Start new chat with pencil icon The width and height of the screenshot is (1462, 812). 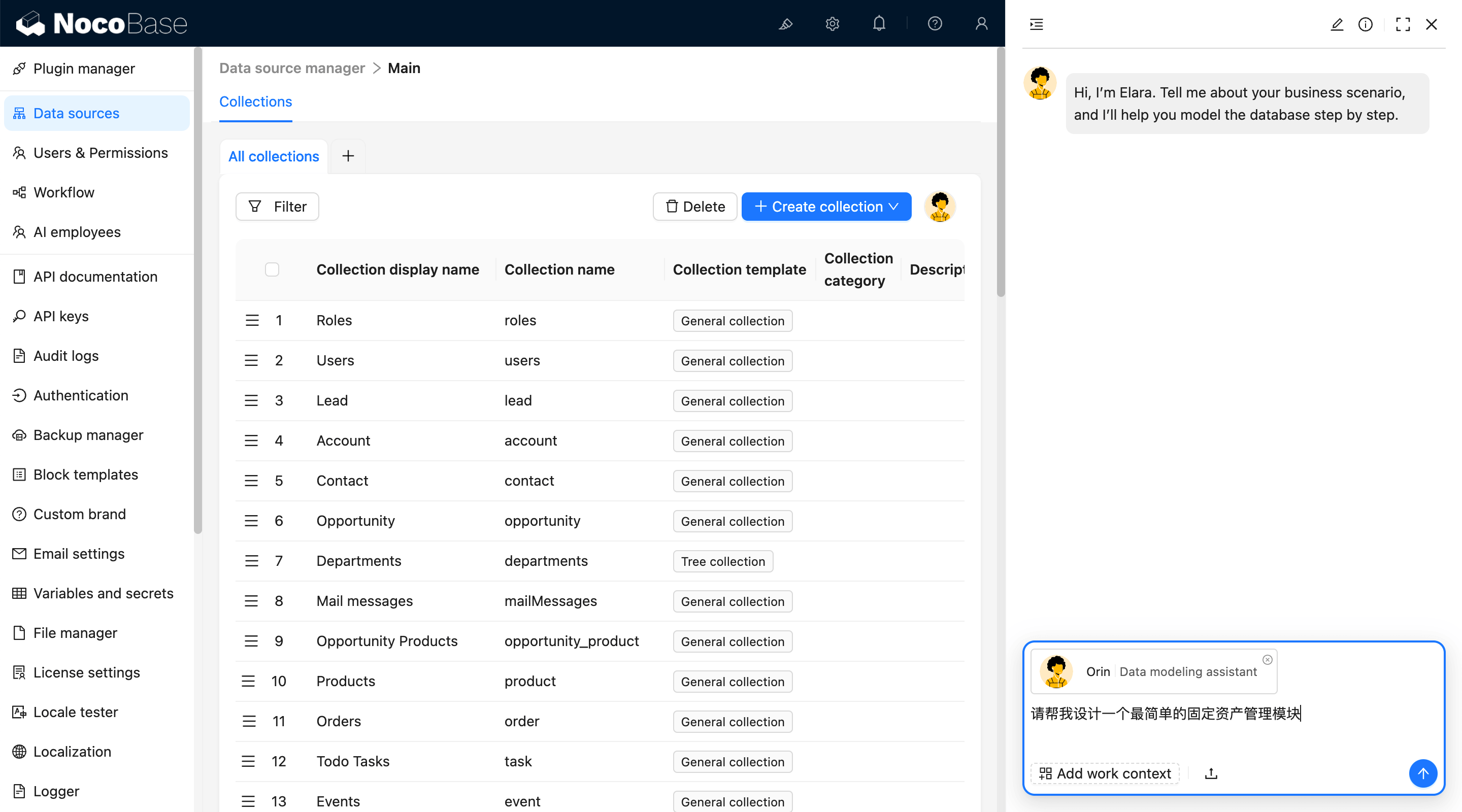pyautogui.click(x=1337, y=24)
